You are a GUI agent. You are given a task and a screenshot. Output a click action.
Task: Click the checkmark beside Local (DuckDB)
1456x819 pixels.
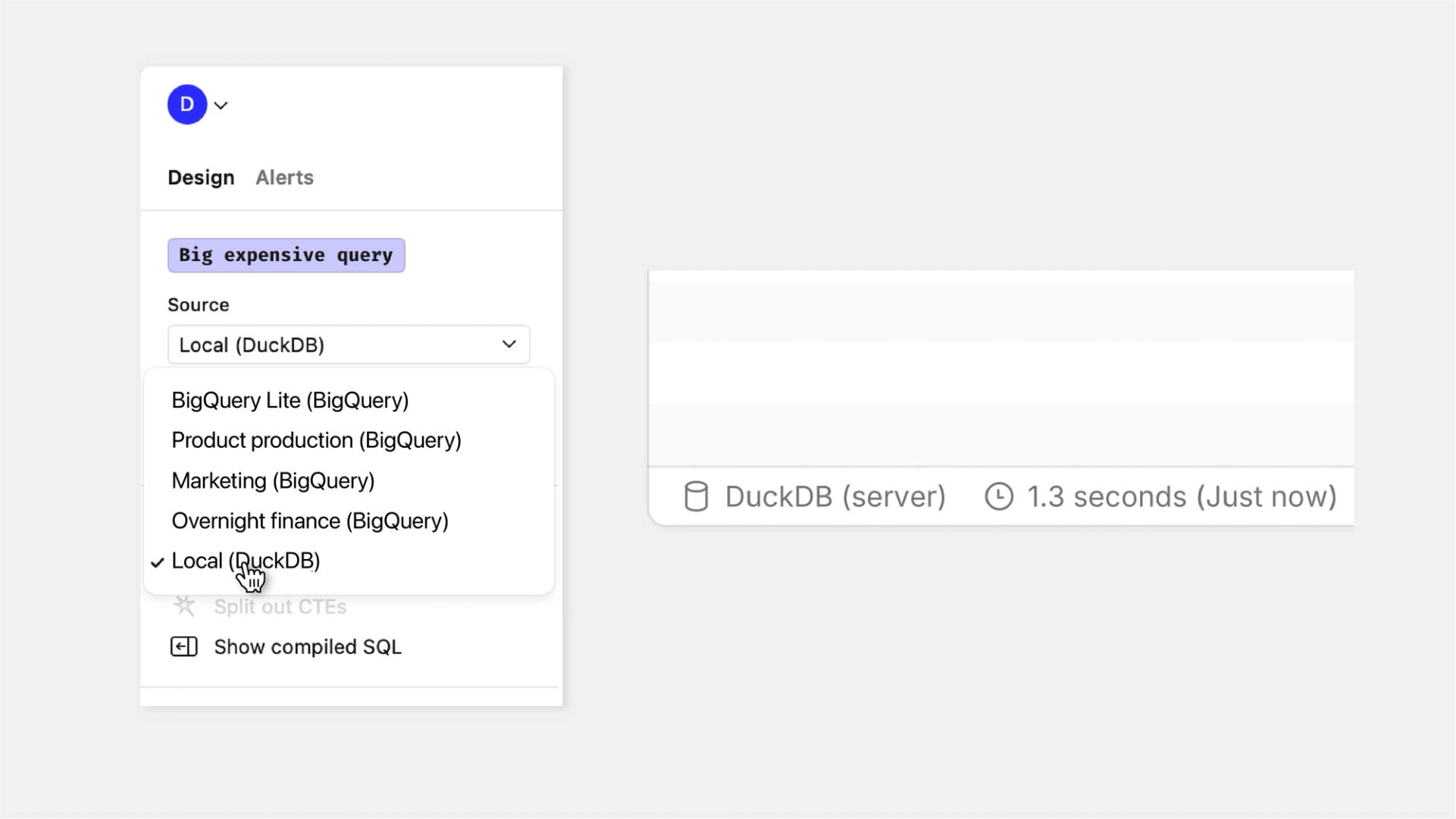[157, 562]
